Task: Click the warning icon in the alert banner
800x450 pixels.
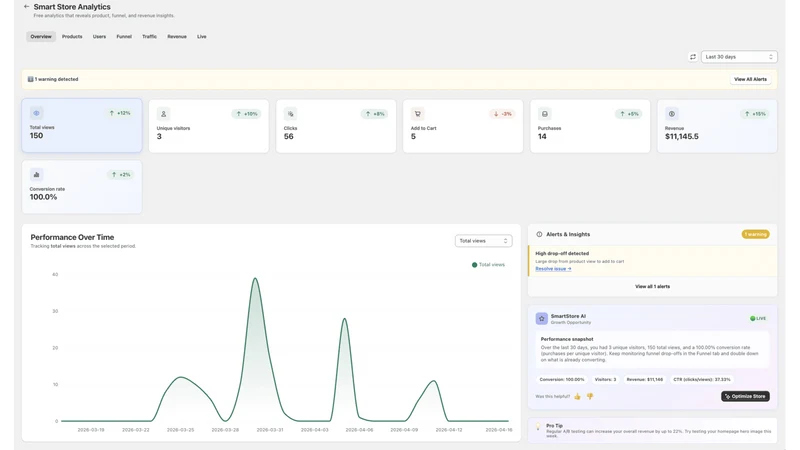Action: [x=30, y=79]
